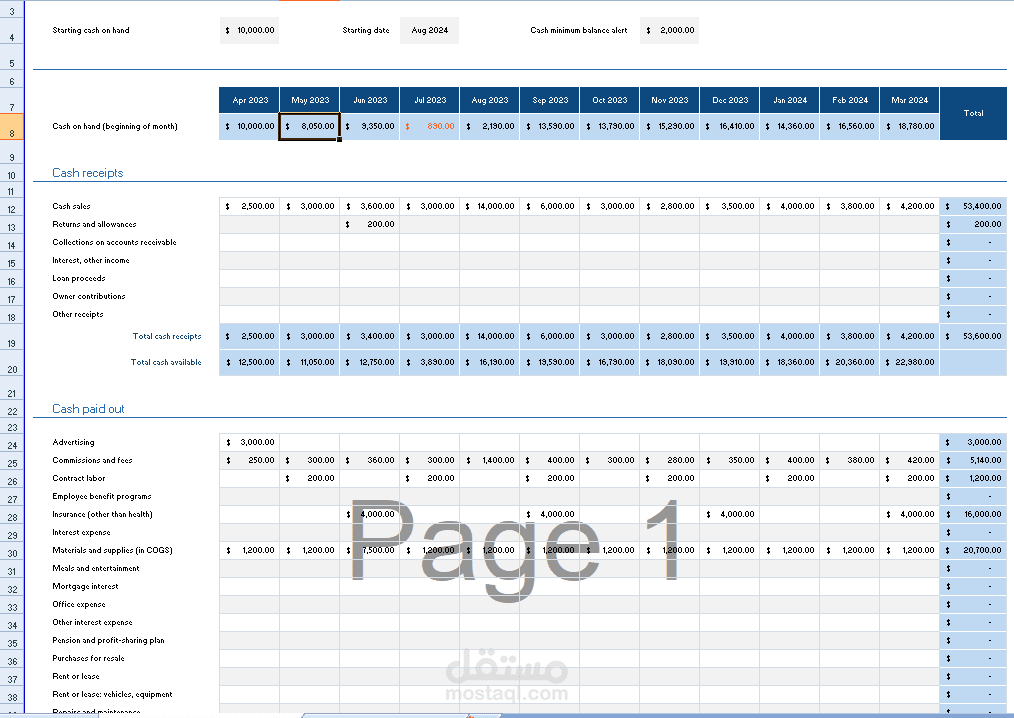This screenshot has width=1014, height=718.
Task: Click Commissions and fees 1,400.00 for Aug 2023
Action: tap(490, 461)
